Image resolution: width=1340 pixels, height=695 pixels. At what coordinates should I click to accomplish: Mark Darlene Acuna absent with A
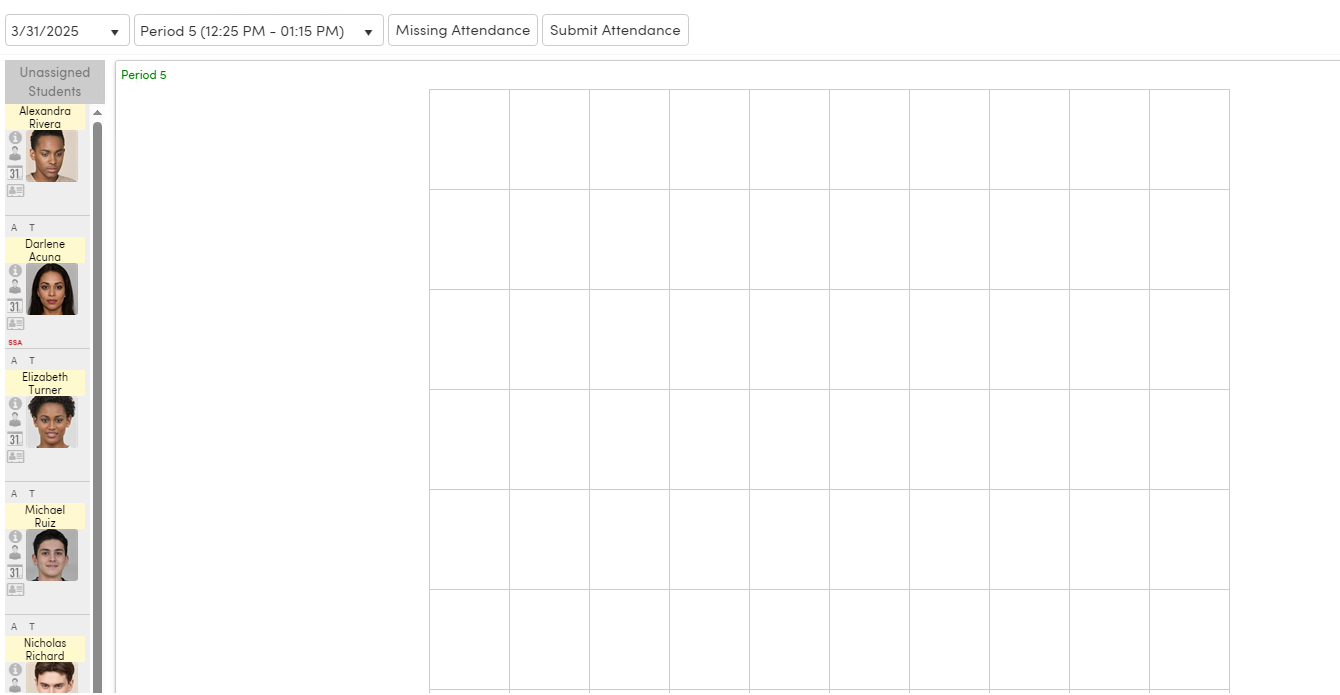14,228
